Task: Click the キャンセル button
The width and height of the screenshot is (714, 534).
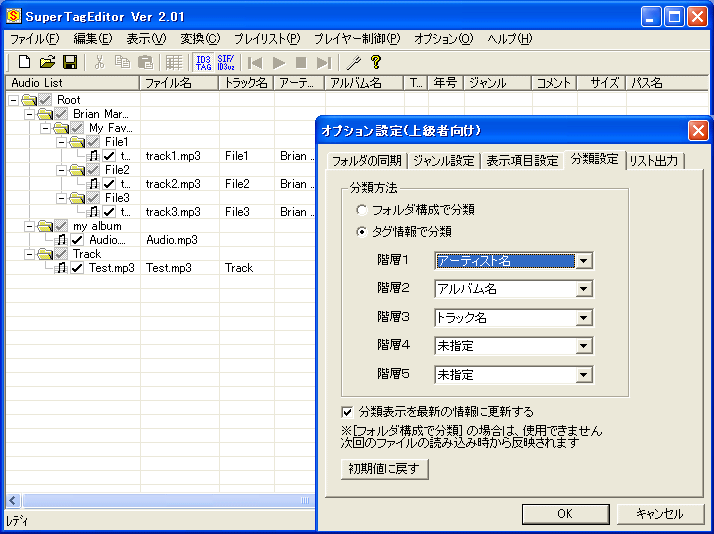Action: [x=659, y=514]
